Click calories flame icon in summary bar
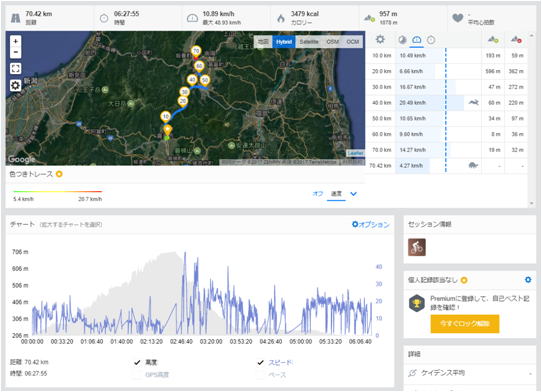Viewport: 542px width, 392px height. click(x=281, y=18)
